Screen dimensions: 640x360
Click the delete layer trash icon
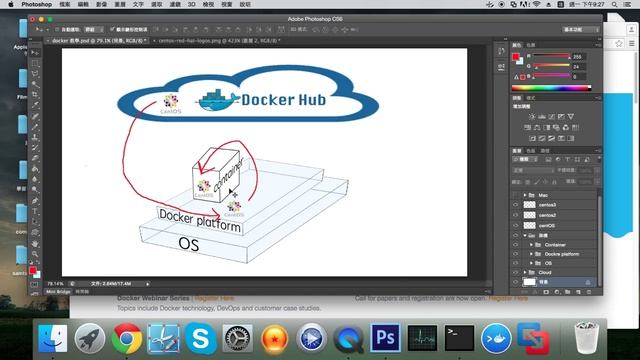pyautogui.click(x=589, y=292)
